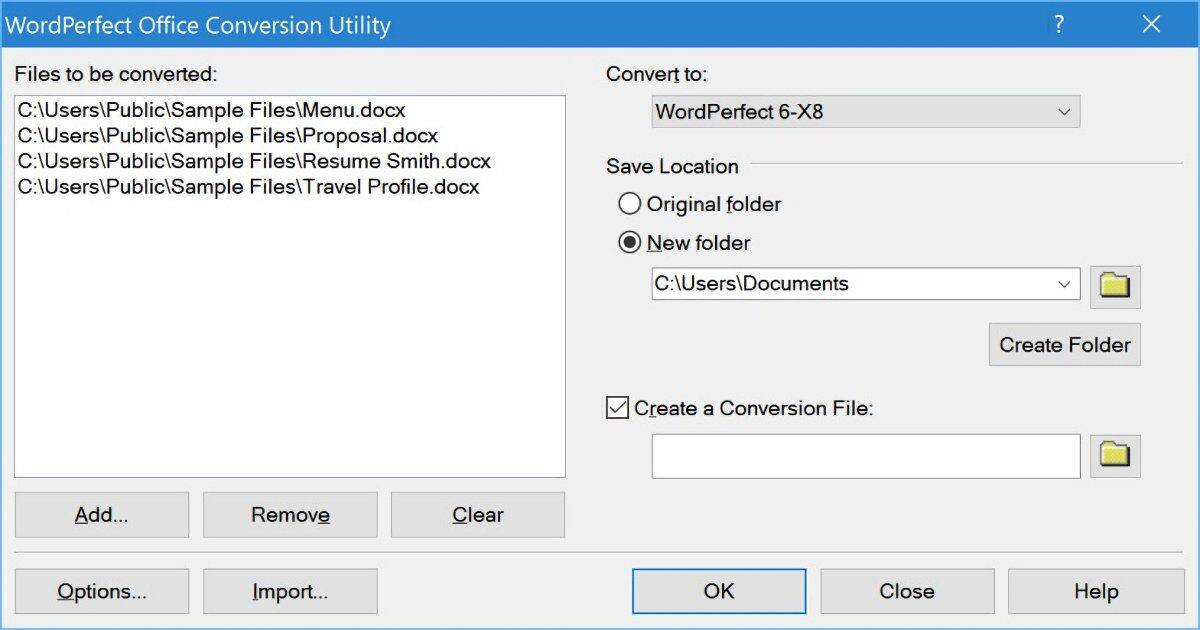
Task: Clear the list of files
Action: pos(477,515)
